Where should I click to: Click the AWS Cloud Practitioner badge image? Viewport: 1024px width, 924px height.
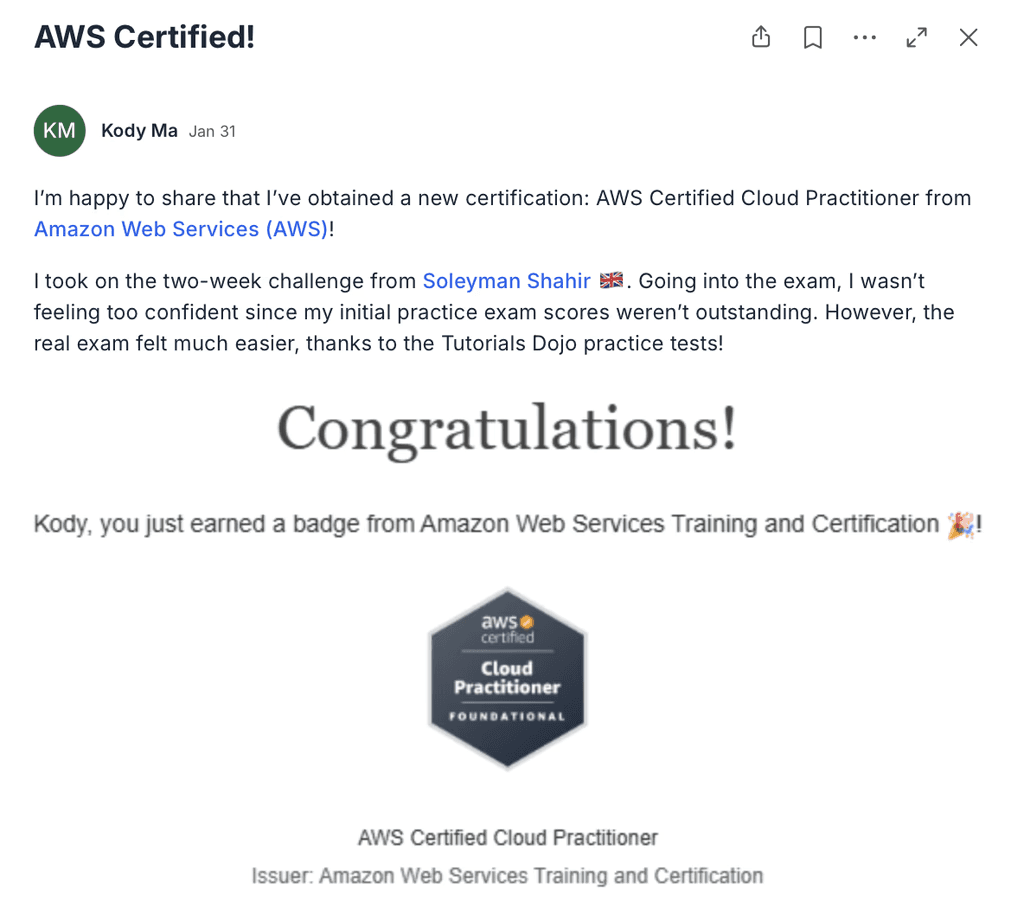(x=507, y=679)
